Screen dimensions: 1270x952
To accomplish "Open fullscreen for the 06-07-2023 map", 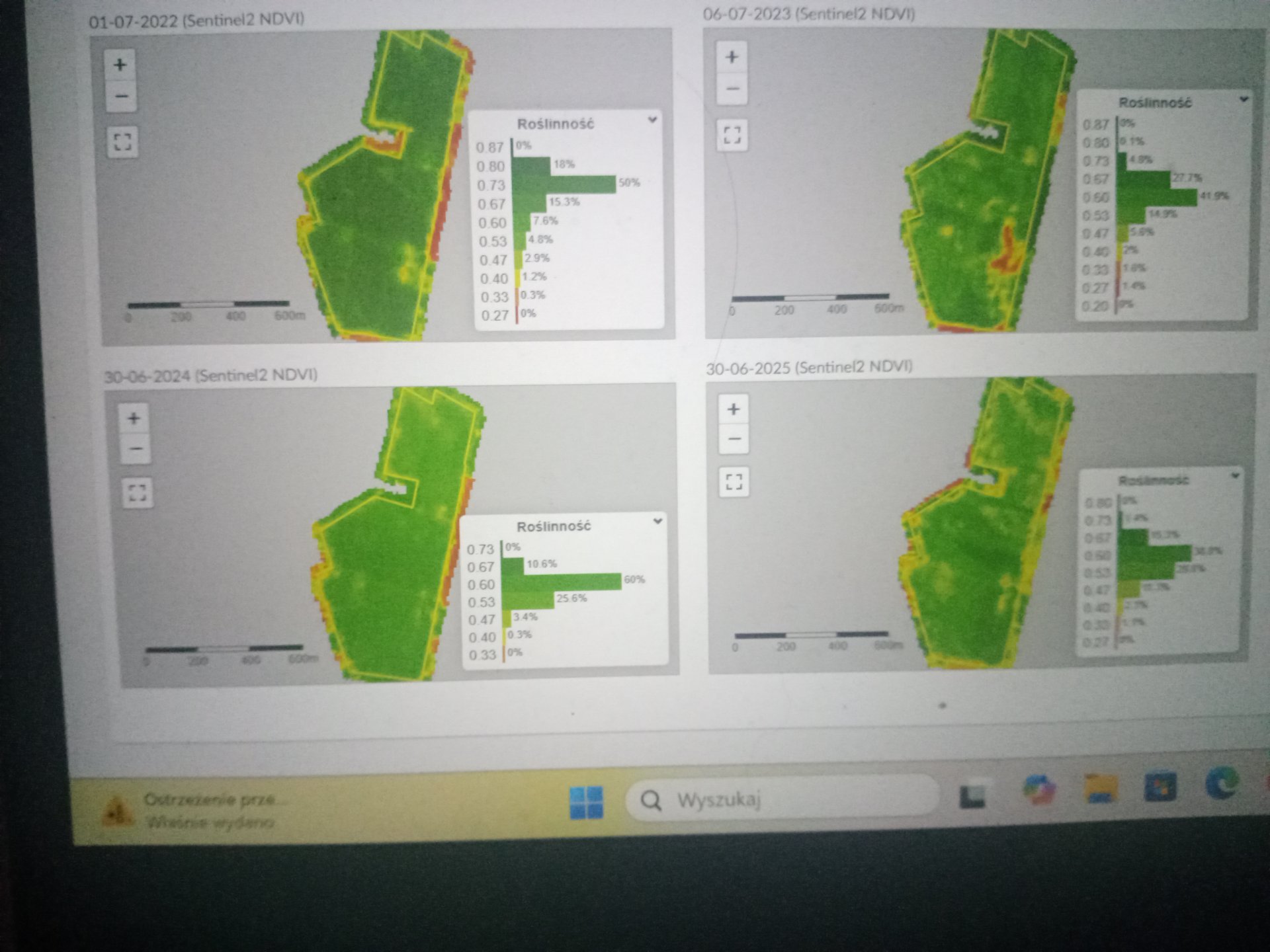I will pos(732,136).
